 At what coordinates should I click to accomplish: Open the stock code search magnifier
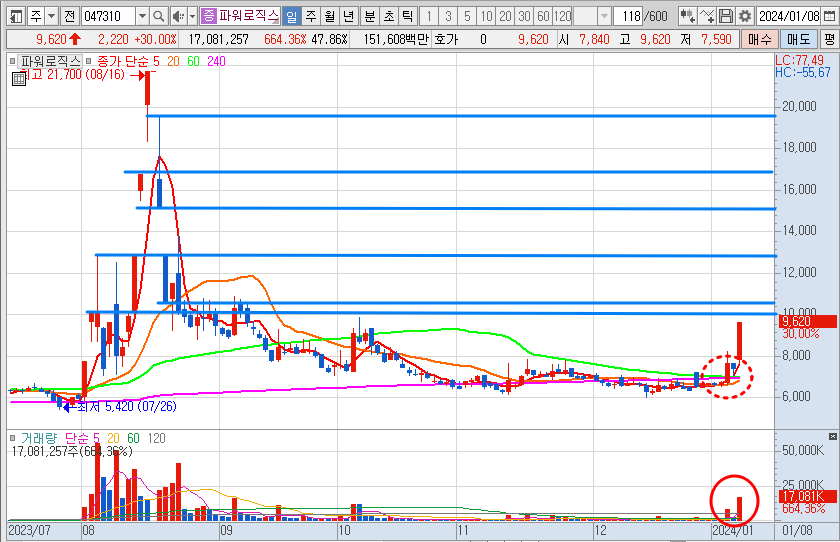158,17
